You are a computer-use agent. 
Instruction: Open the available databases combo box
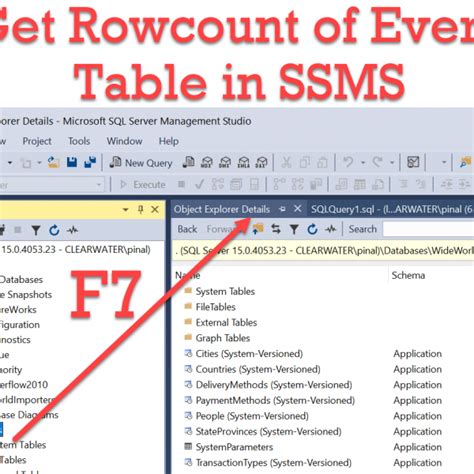(x=52, y=184)
